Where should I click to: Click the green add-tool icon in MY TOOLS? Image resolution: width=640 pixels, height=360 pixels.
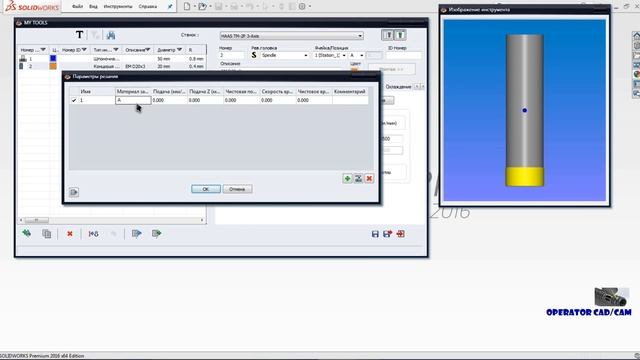point(27,233)
